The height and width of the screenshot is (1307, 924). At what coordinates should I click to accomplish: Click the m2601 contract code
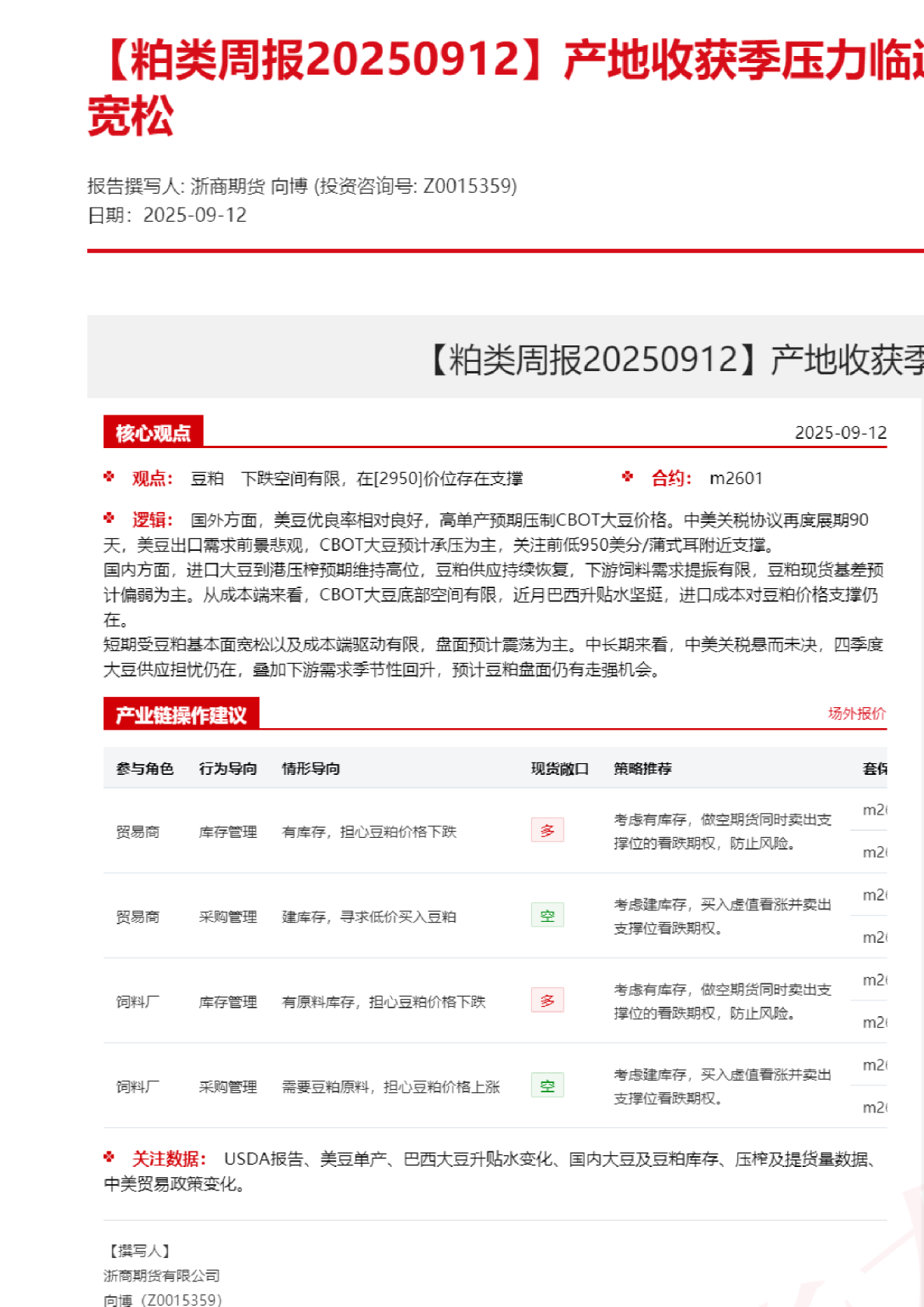(736, 478)
